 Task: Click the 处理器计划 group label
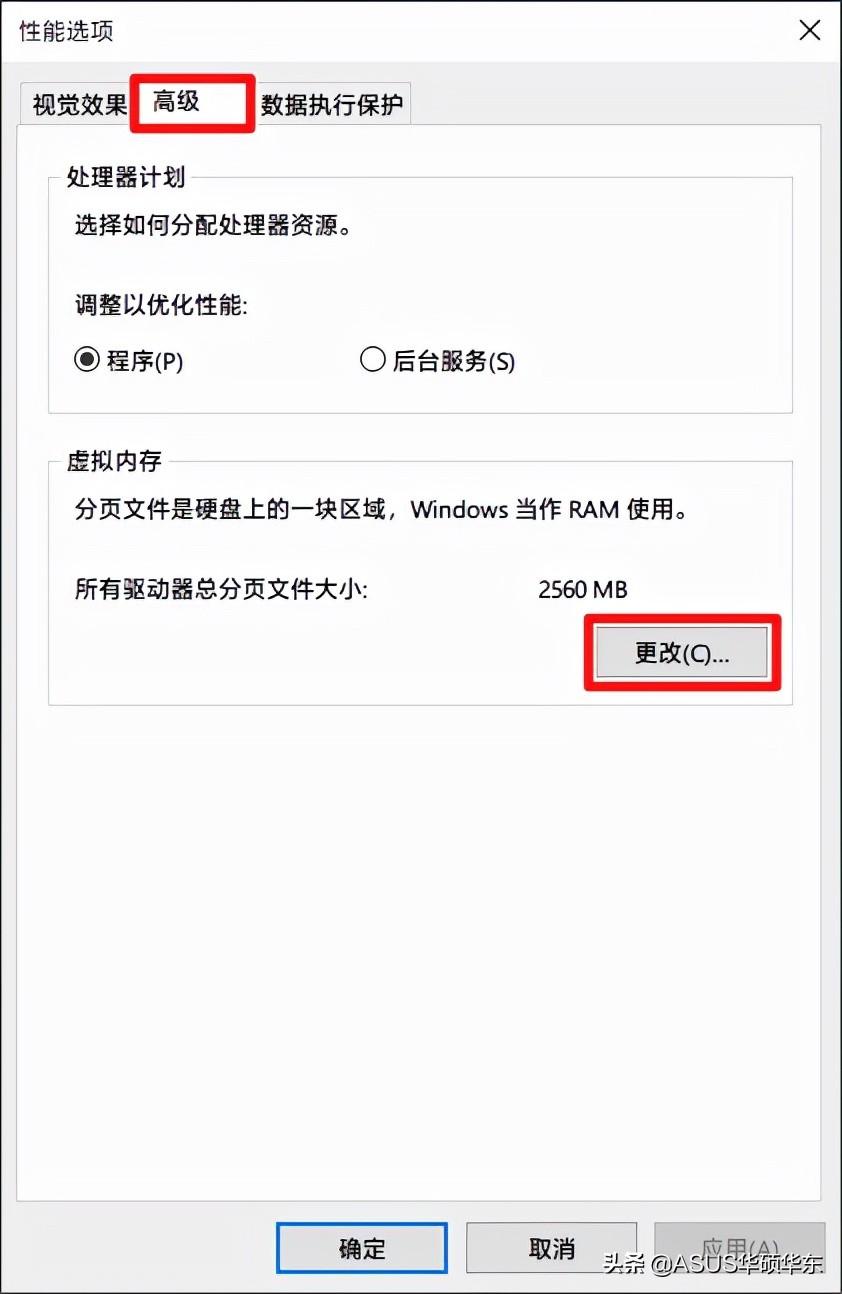(x=125, y=178)
